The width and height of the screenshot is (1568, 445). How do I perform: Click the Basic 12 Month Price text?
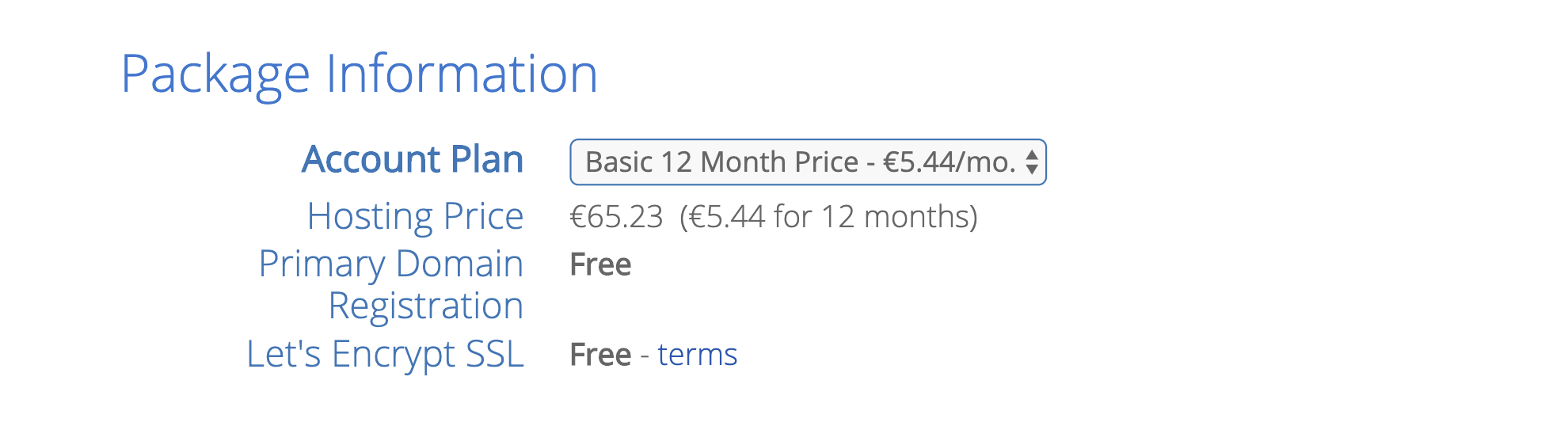pyautogui.click(x=721, y=162)
